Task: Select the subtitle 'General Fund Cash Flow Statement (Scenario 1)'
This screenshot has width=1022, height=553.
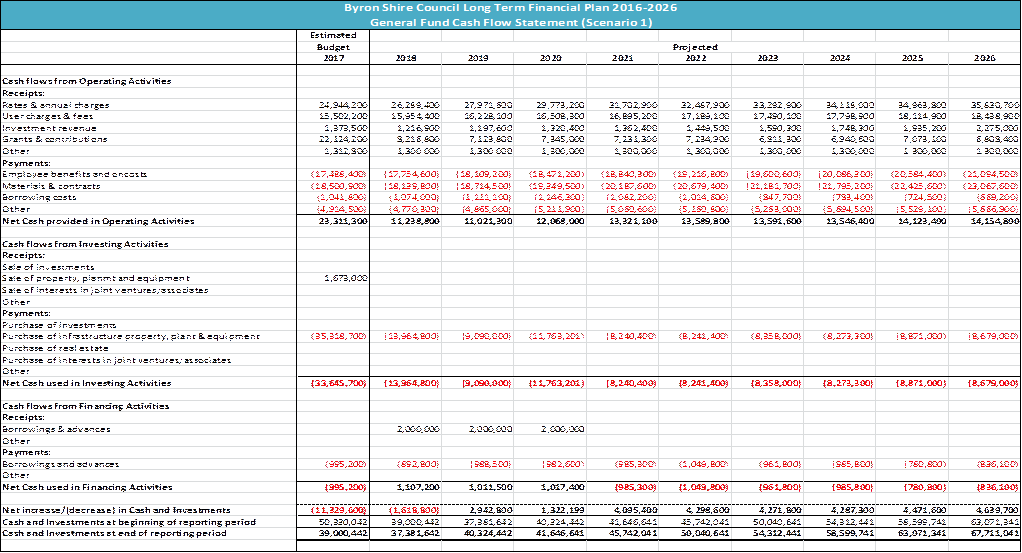Action: pos(510,22)
